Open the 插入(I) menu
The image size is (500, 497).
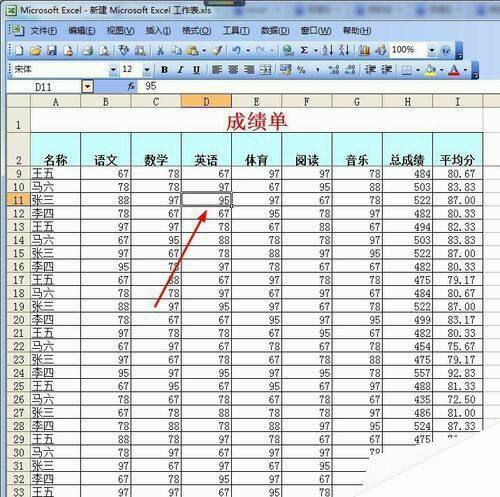click(x=158, y=31)
